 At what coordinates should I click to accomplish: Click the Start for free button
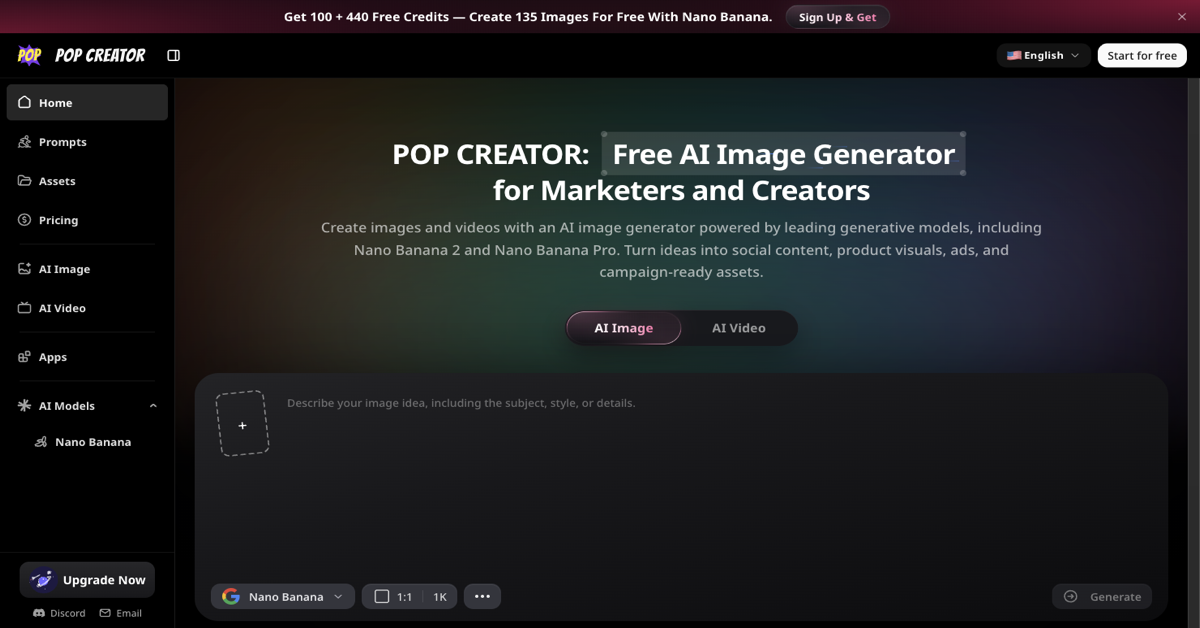coord(1142,56)
